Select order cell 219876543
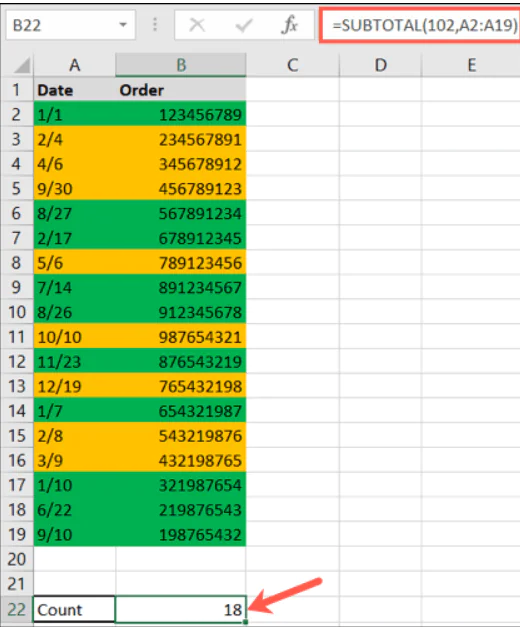The width and height of the screenshot is (520, 627). click(181, 509)
